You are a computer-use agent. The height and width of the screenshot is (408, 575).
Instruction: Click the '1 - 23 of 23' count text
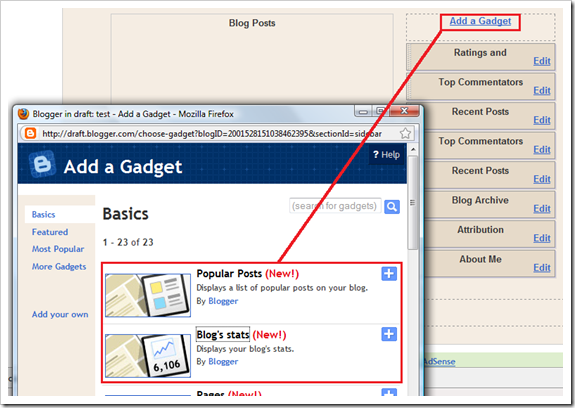click(x=128, y=242)
